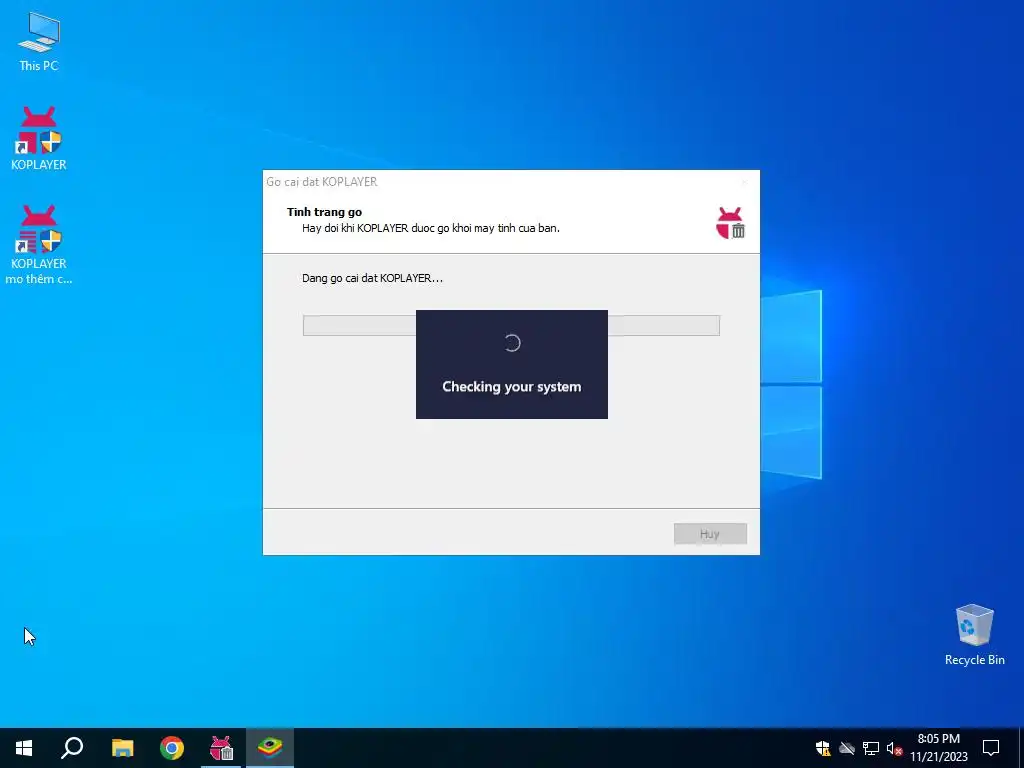
Task: Select BlueStacks taskbar icon
Action: coord(270,748)
